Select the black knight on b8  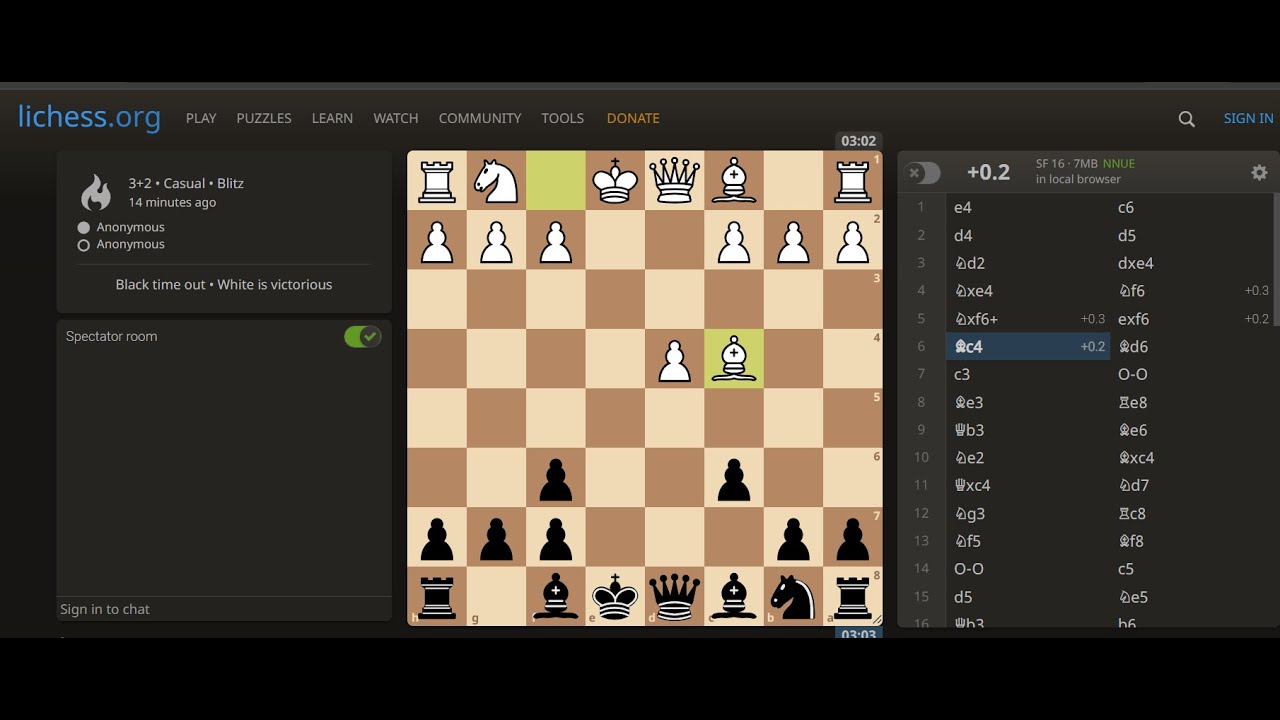pos(794,597)
